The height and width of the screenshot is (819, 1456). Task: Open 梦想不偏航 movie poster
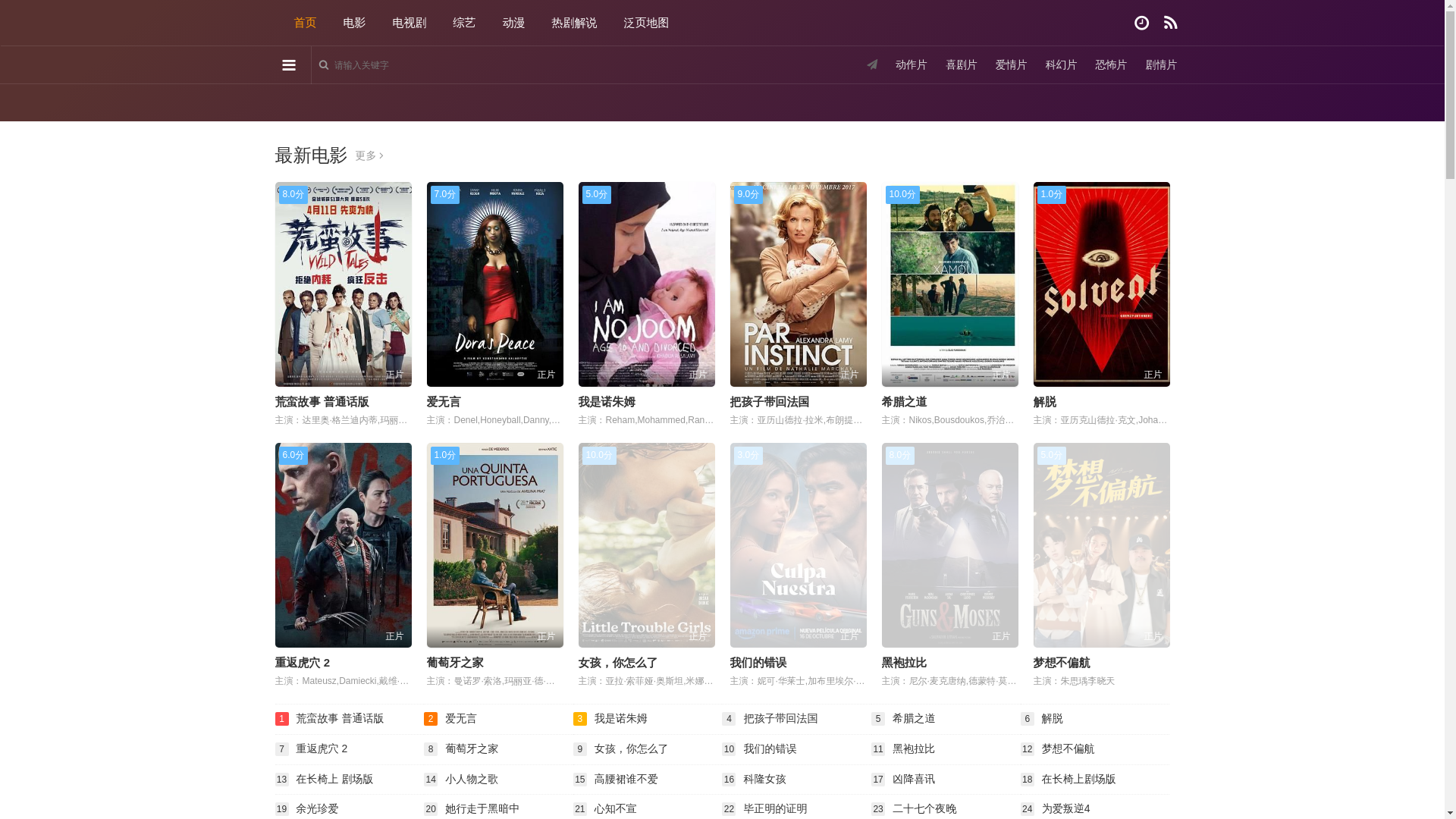[x=1102, y=545]
